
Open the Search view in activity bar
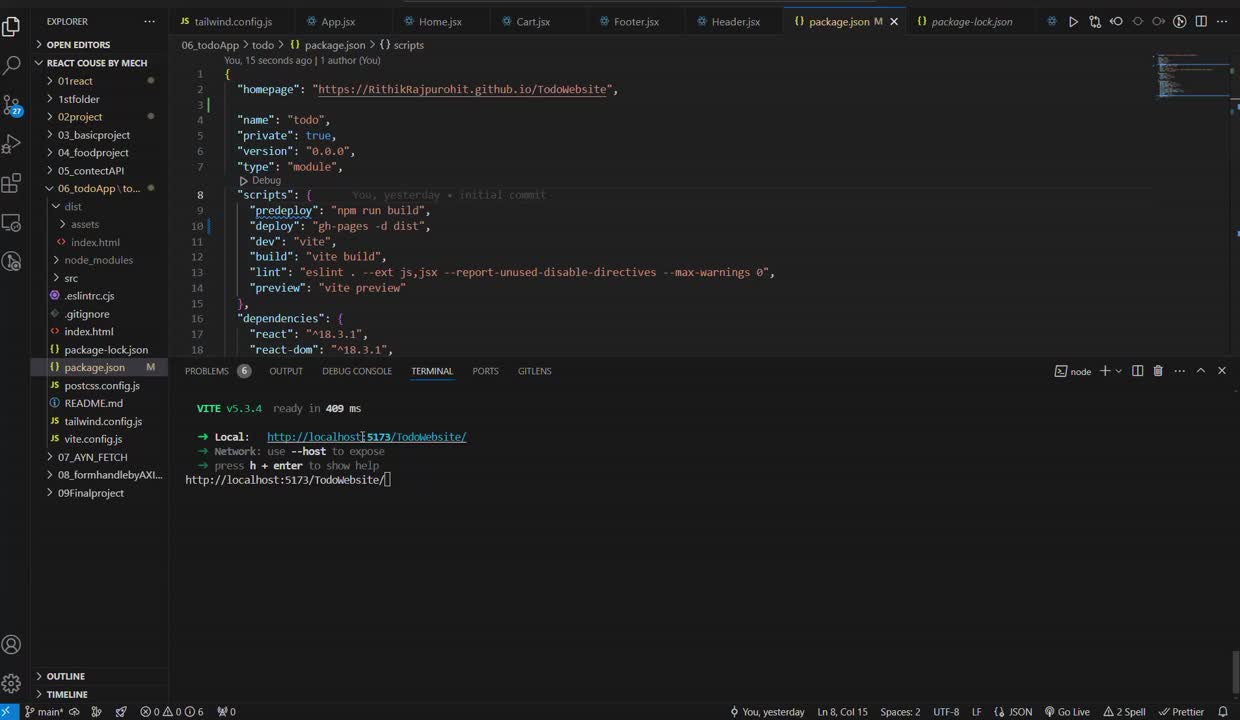(x=12, y=65)
